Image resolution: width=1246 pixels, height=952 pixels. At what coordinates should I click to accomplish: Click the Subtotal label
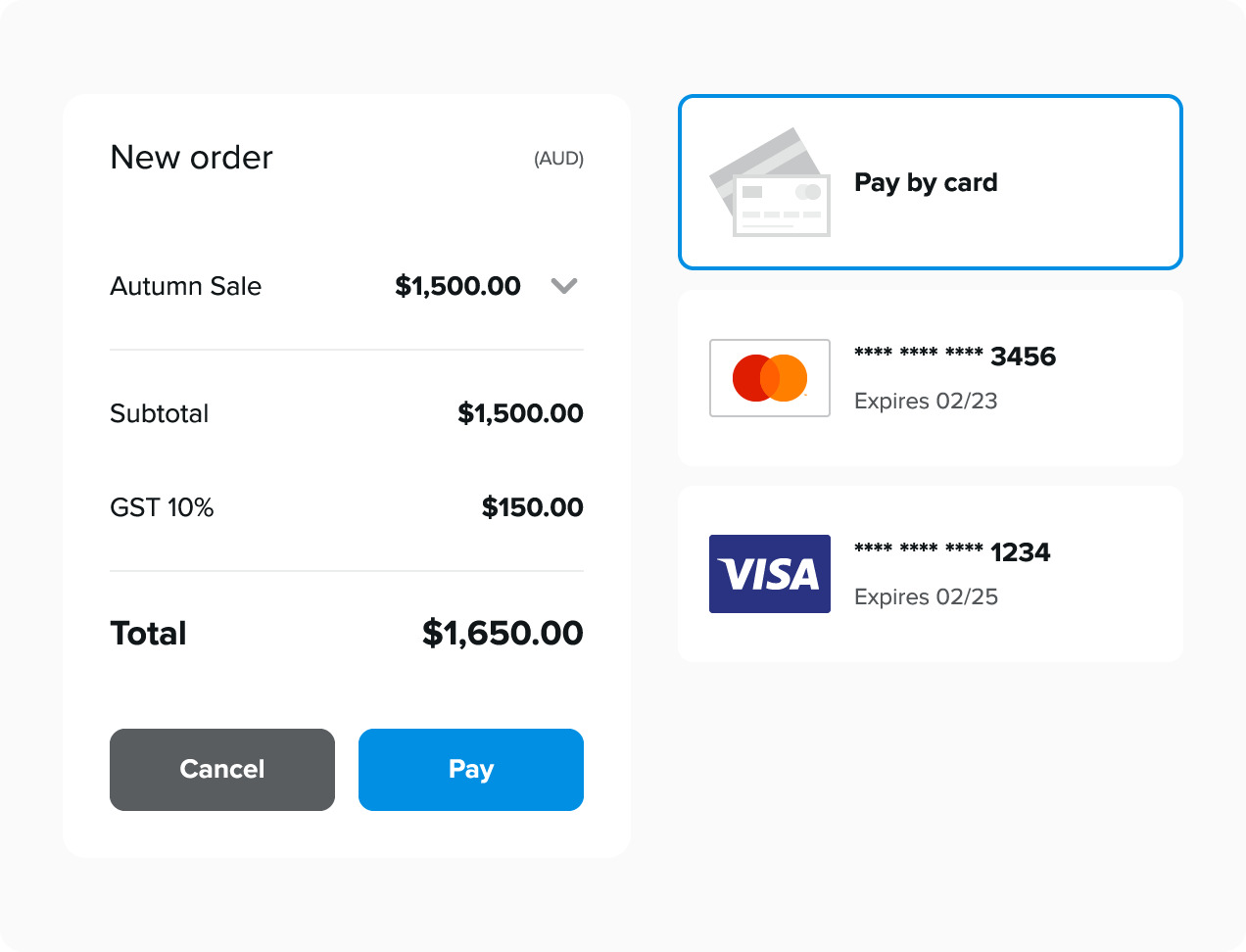[x=160, y=413]
